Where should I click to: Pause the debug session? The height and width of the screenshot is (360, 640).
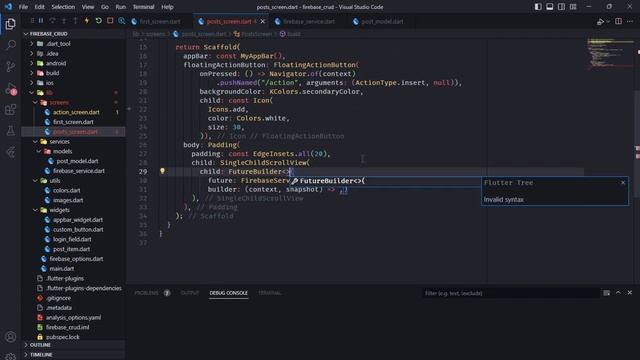(x=41, y=21)
